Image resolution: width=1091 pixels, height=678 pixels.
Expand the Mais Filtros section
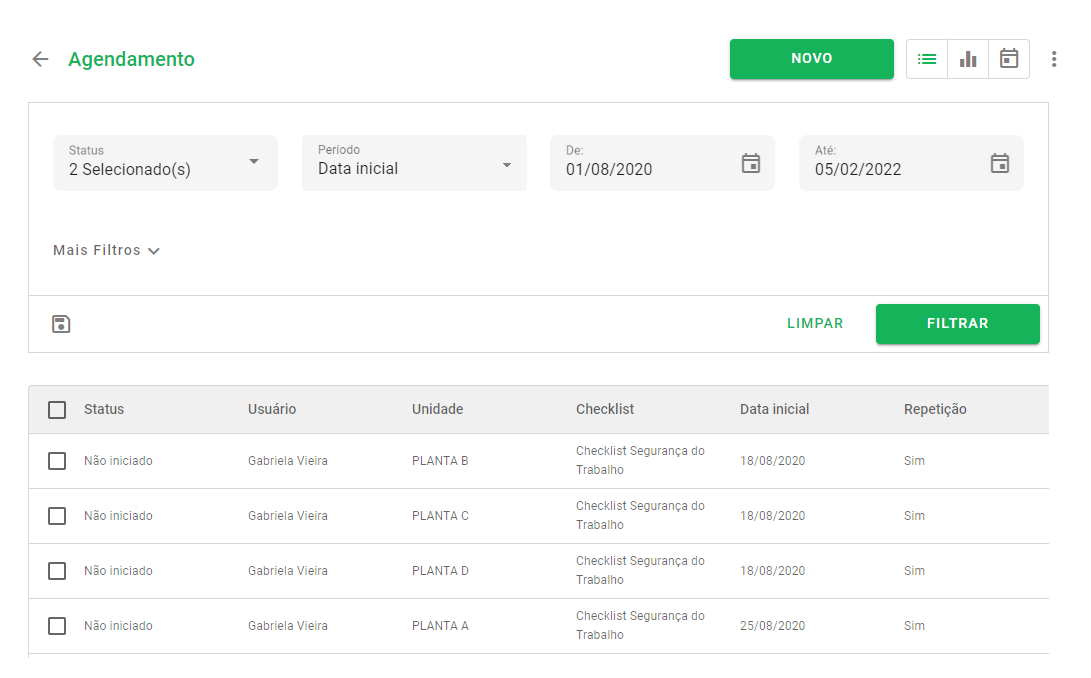click(106, 251)
